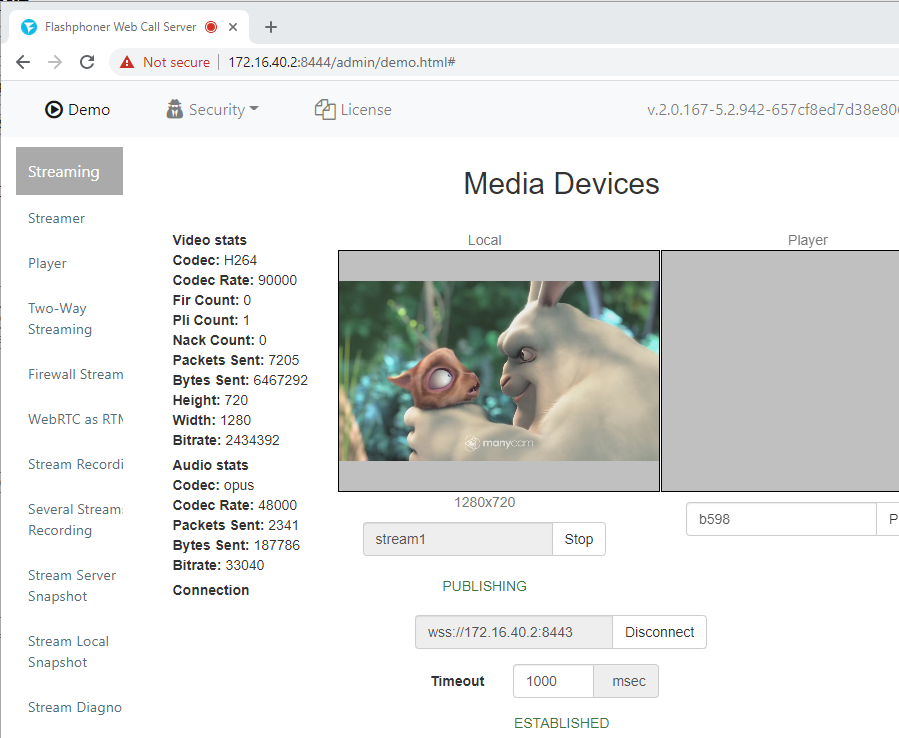Click the audio Bitrate 33040 line

click(x=218, y=565)
